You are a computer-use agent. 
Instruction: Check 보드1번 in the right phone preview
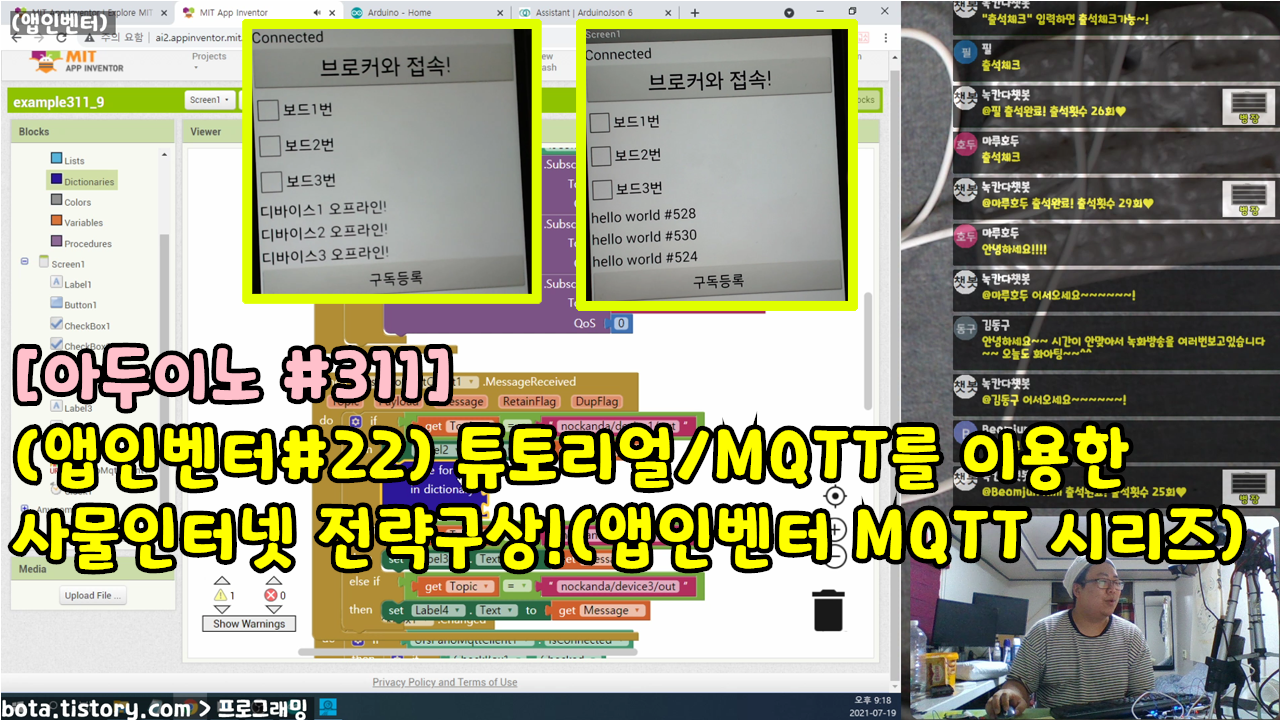pos(599,122)
